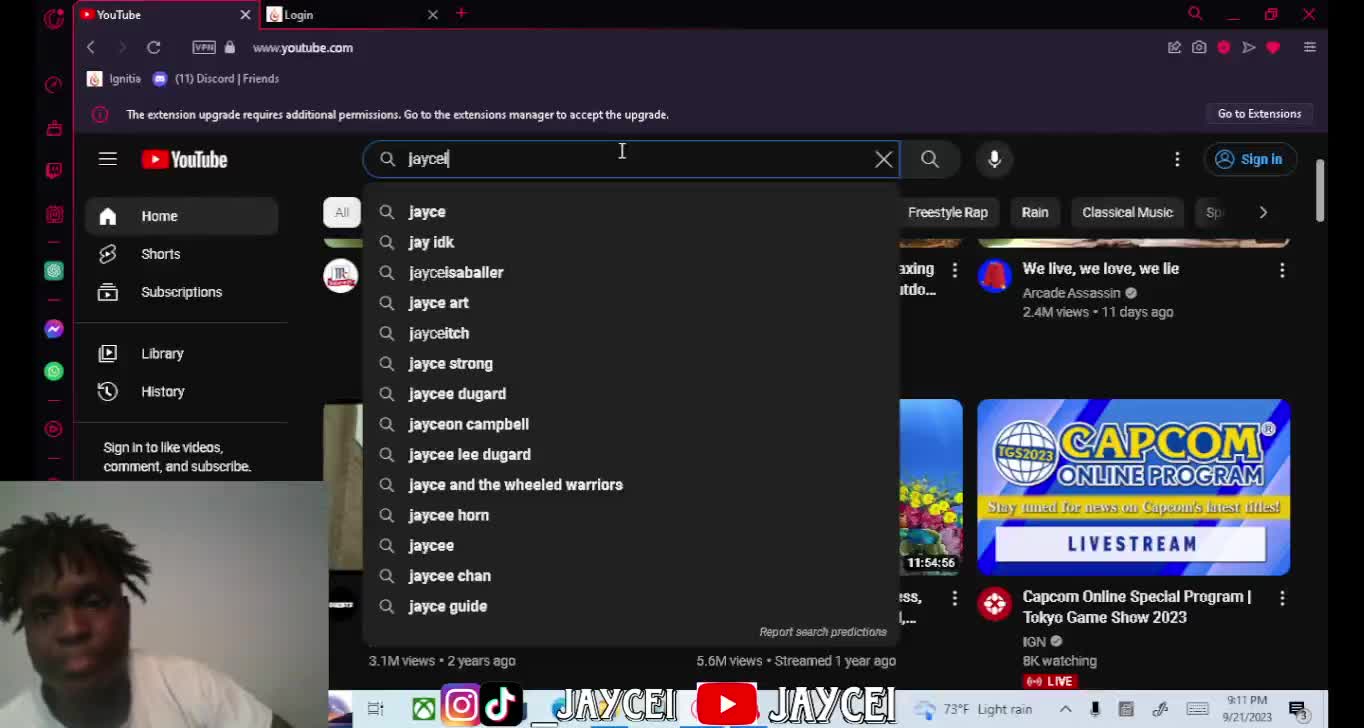
Task: Open options for "We live, we love" video
Action: click(x=1282, y=270)
